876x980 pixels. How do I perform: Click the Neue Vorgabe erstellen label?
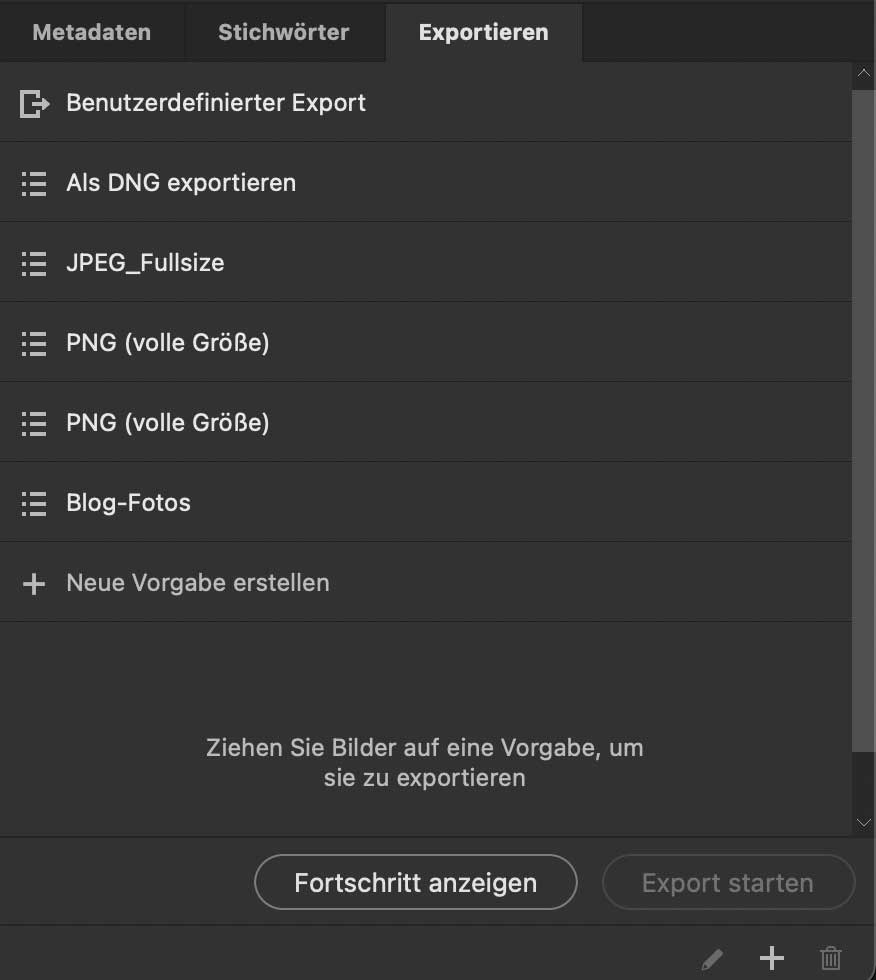point(198,583)
